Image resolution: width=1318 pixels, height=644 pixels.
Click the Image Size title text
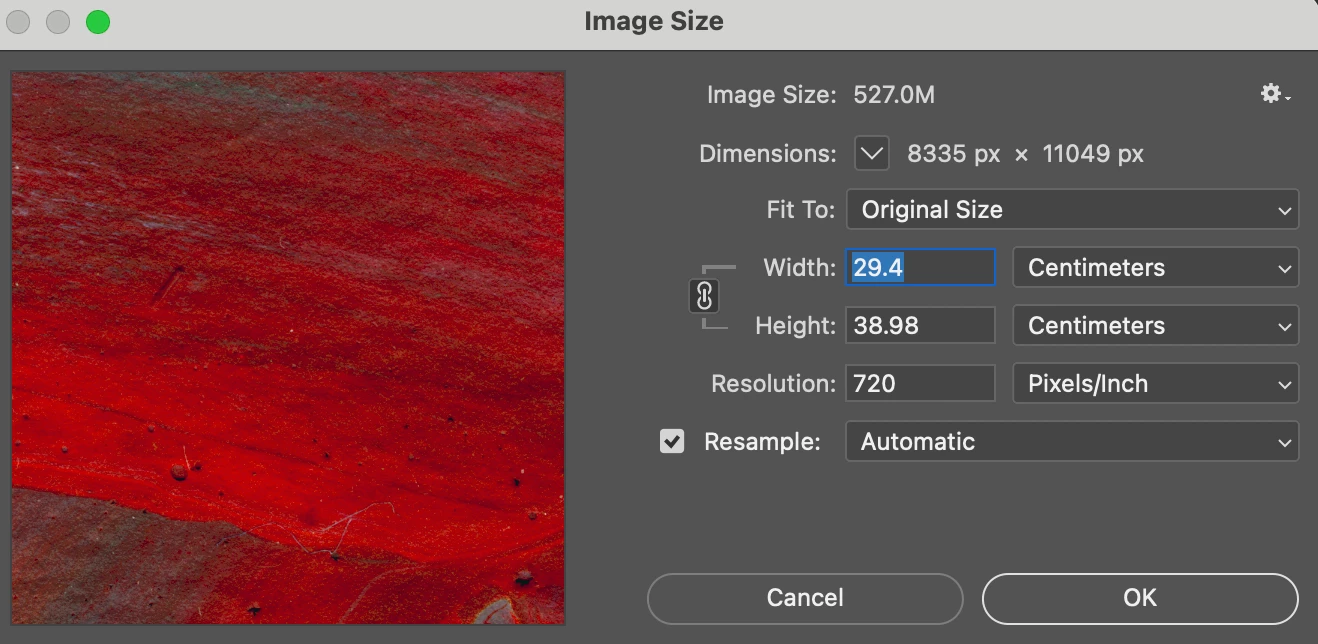pyautogui.click(x=654, y=21)
